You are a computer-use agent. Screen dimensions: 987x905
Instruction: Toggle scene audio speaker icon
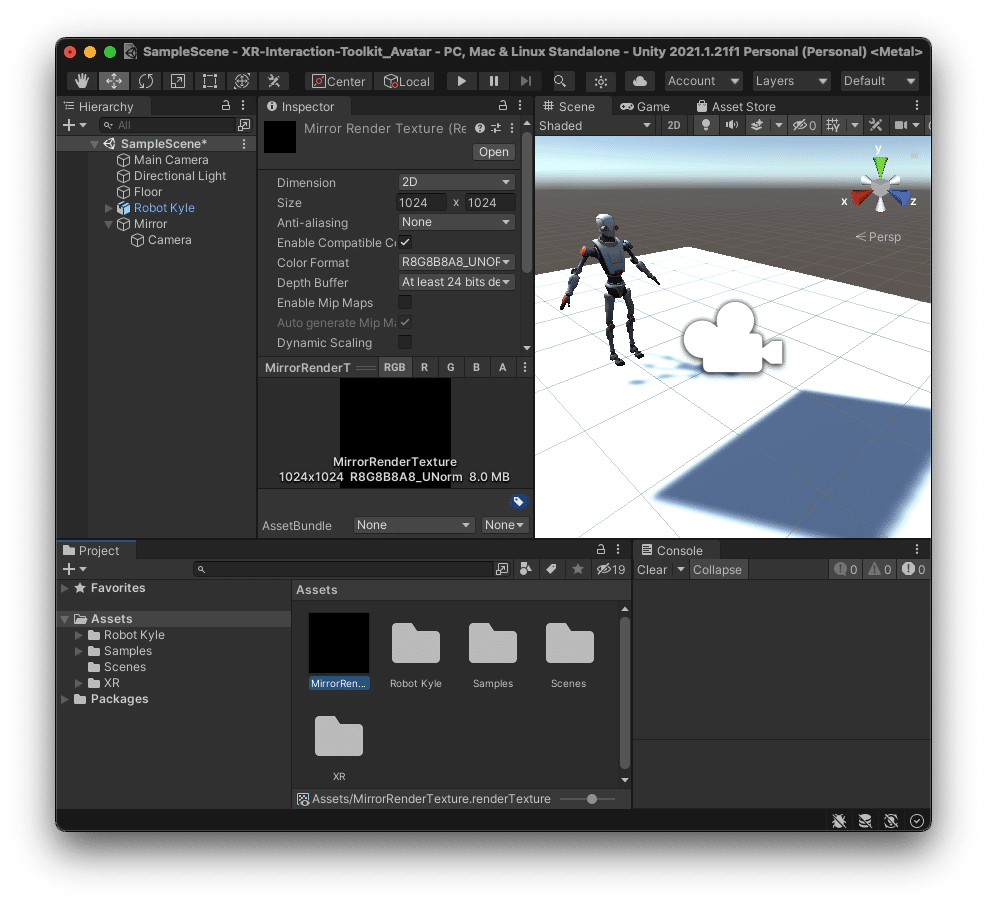[731, 125]
